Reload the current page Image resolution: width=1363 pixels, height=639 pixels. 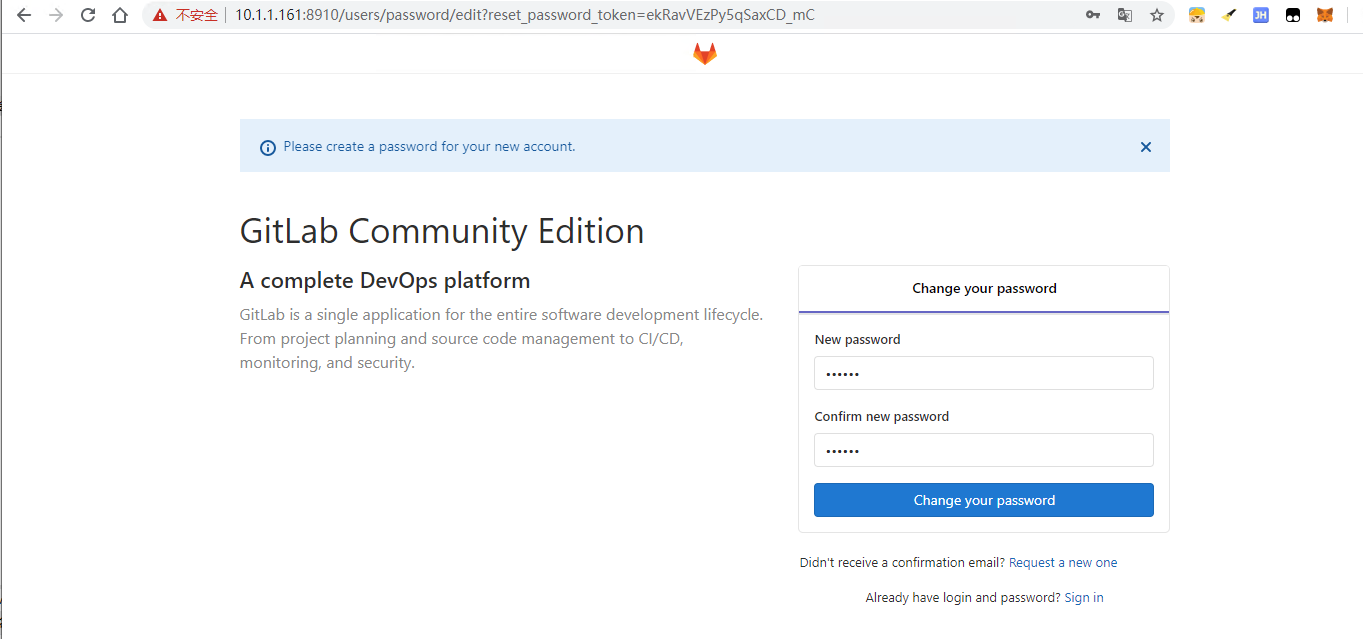click(x=88, y=15)
